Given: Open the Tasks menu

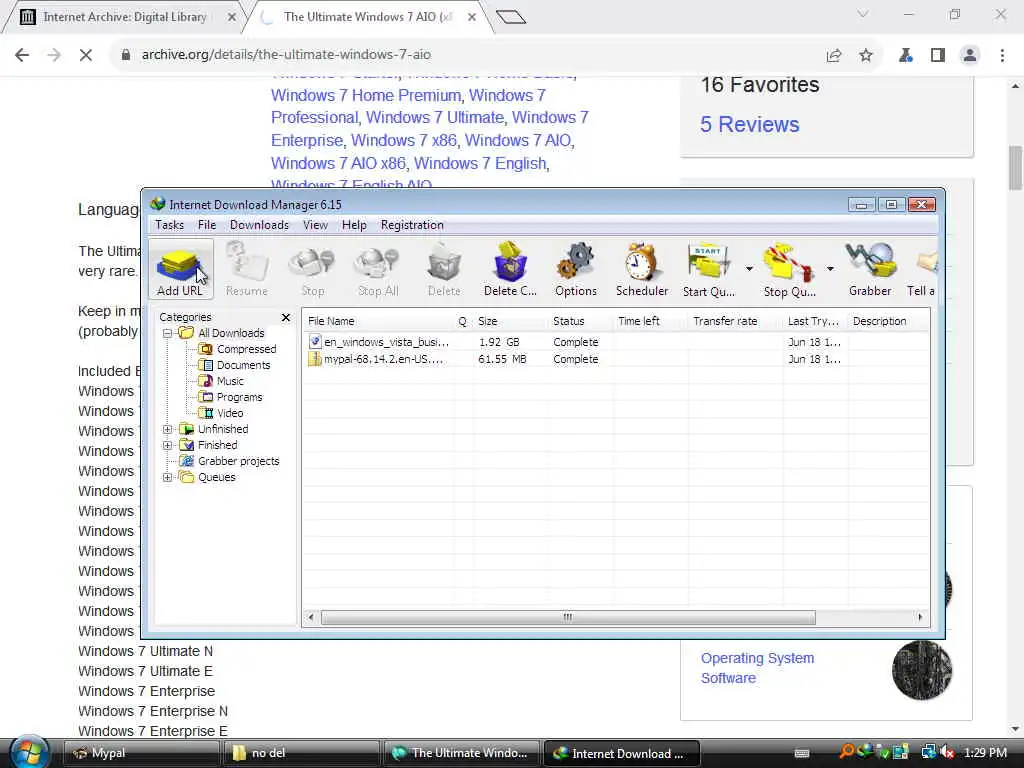Looking at the screenshot, I should (x=169, y=225).
